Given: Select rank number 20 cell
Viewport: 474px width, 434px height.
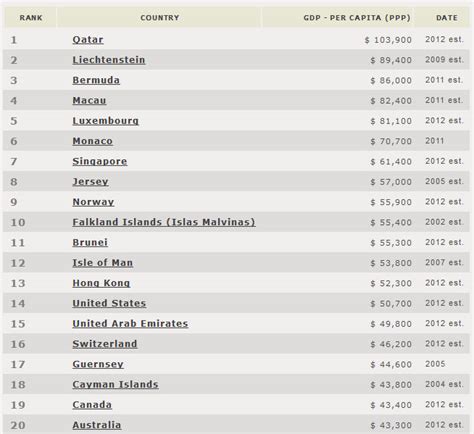Looking at the screenshot, I should pyautogui.click(x=18, y=425).
